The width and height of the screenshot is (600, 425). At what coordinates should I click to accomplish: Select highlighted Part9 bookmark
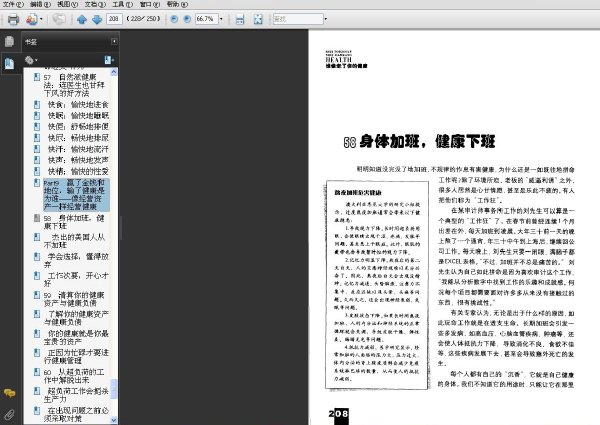click(76, 195)
